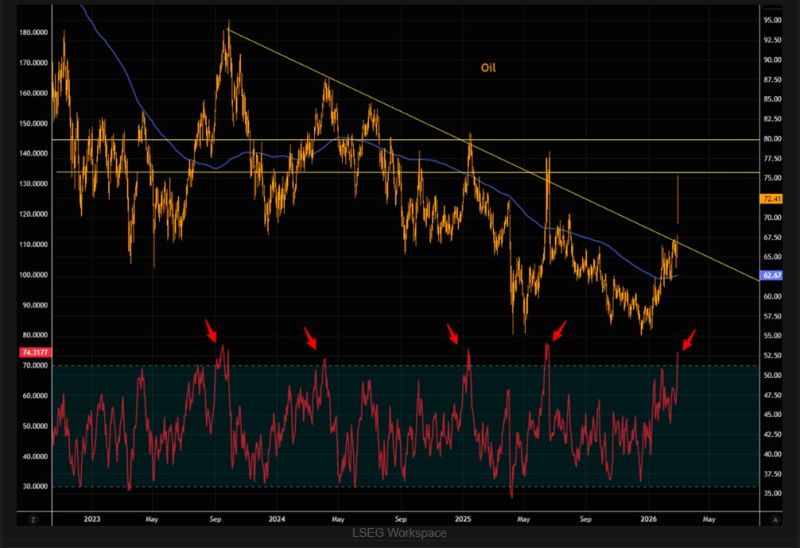Click the 95.00 value on right price axis
The height and width of the screenshot is (548, 800).
pos(772,20)
